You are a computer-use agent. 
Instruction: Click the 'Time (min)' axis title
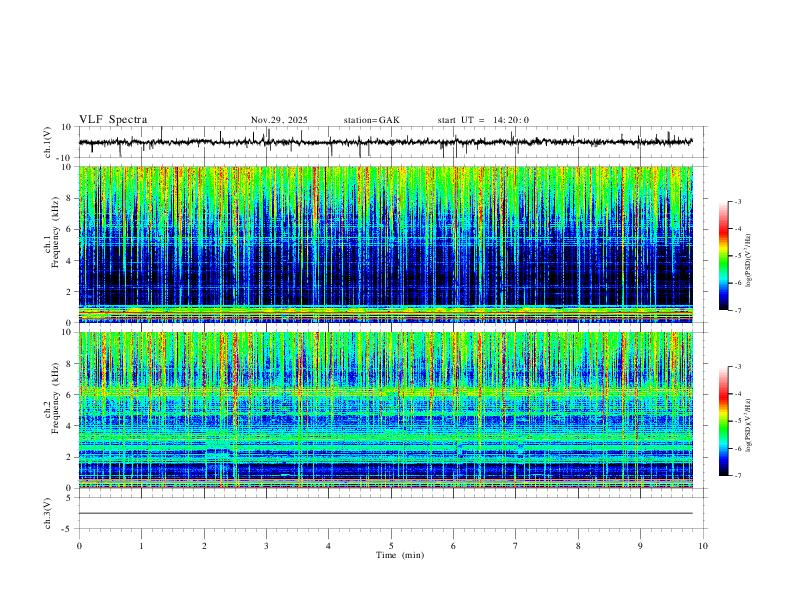400,555
